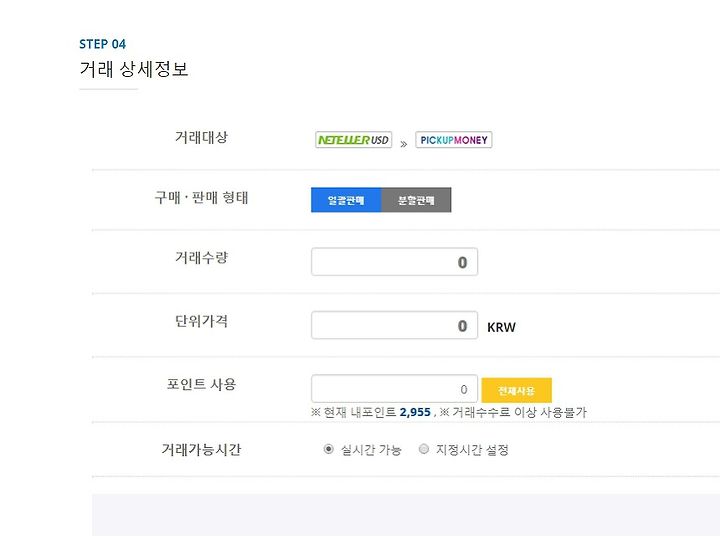Select the blue 일괄판매 option
Viewport: 720px width, 545px height.
(x=346, y=200)
